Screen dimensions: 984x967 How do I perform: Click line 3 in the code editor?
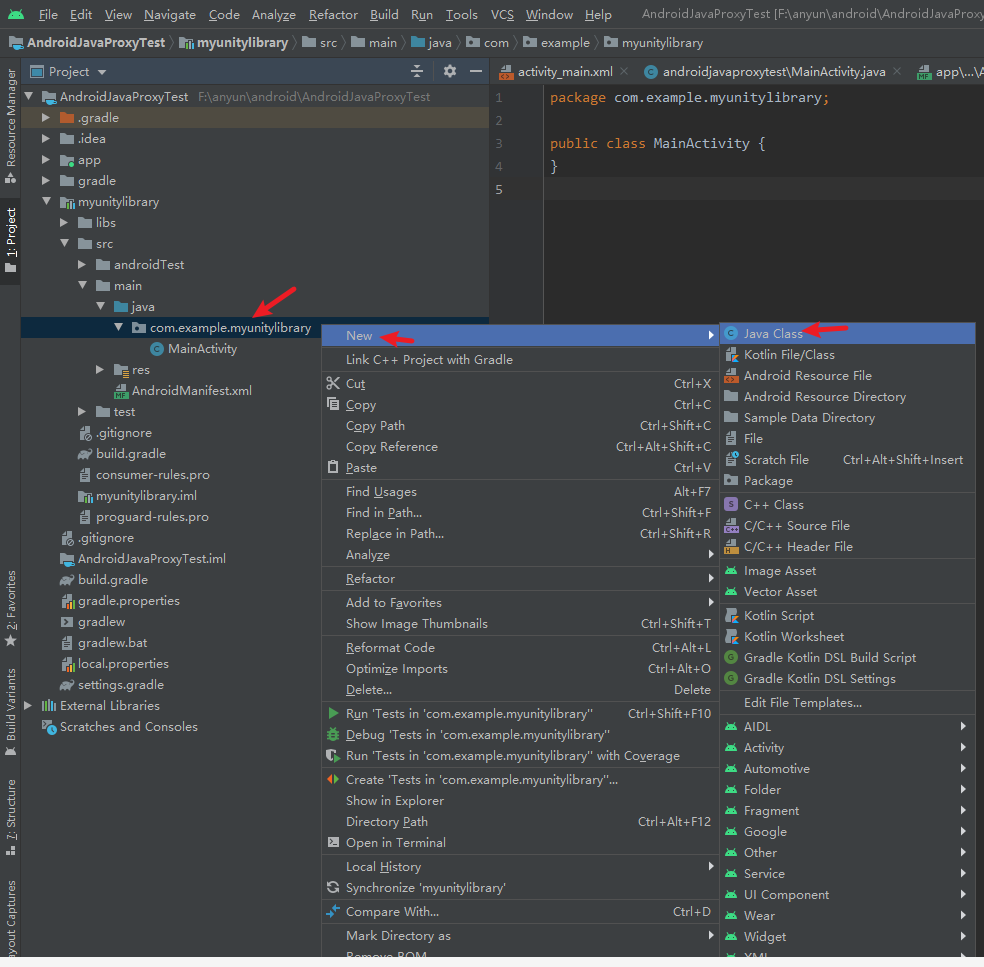(x=762, y=143)
